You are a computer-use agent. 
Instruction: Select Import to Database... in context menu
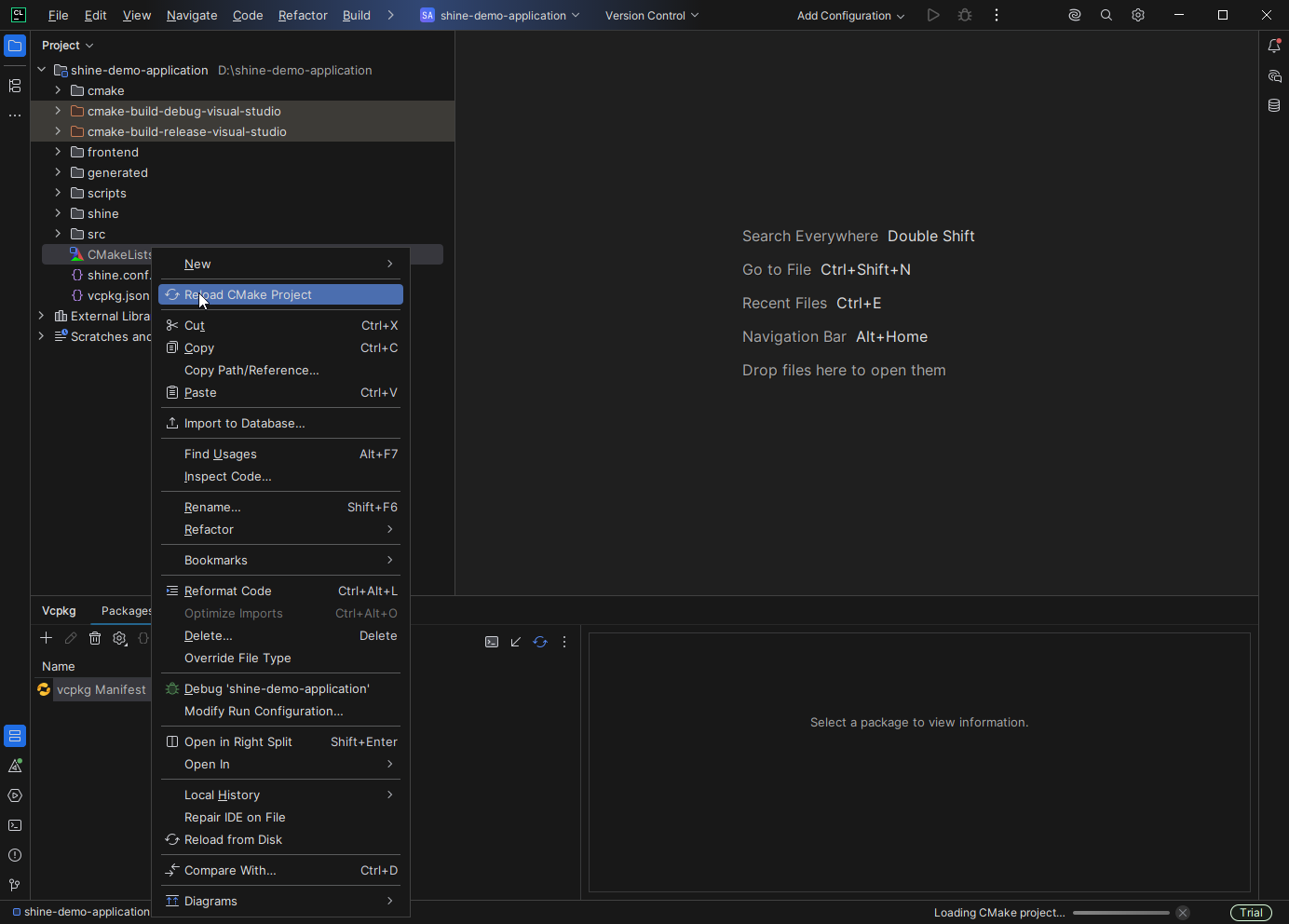(280, 423)
